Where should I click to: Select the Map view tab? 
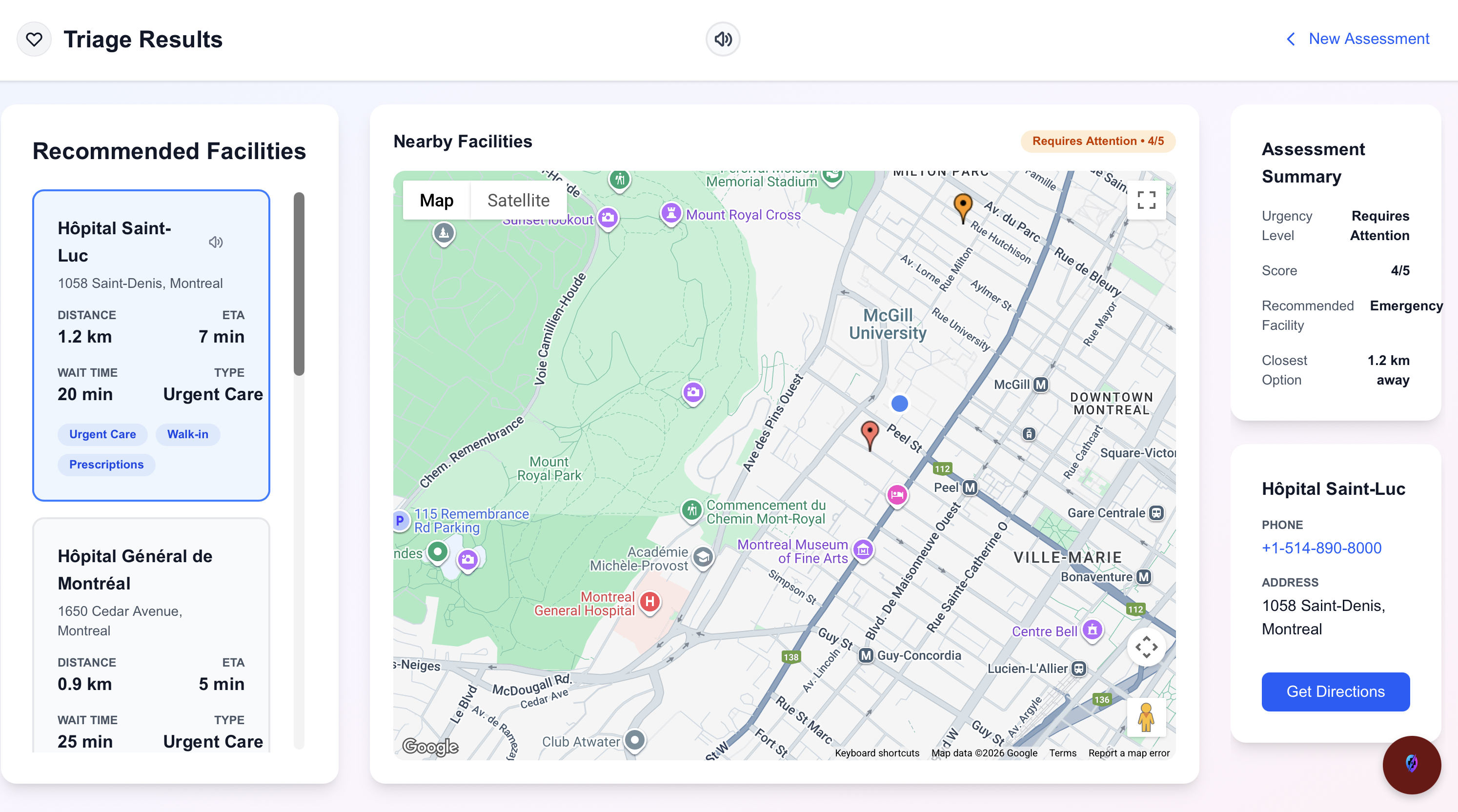pos(436,200)
